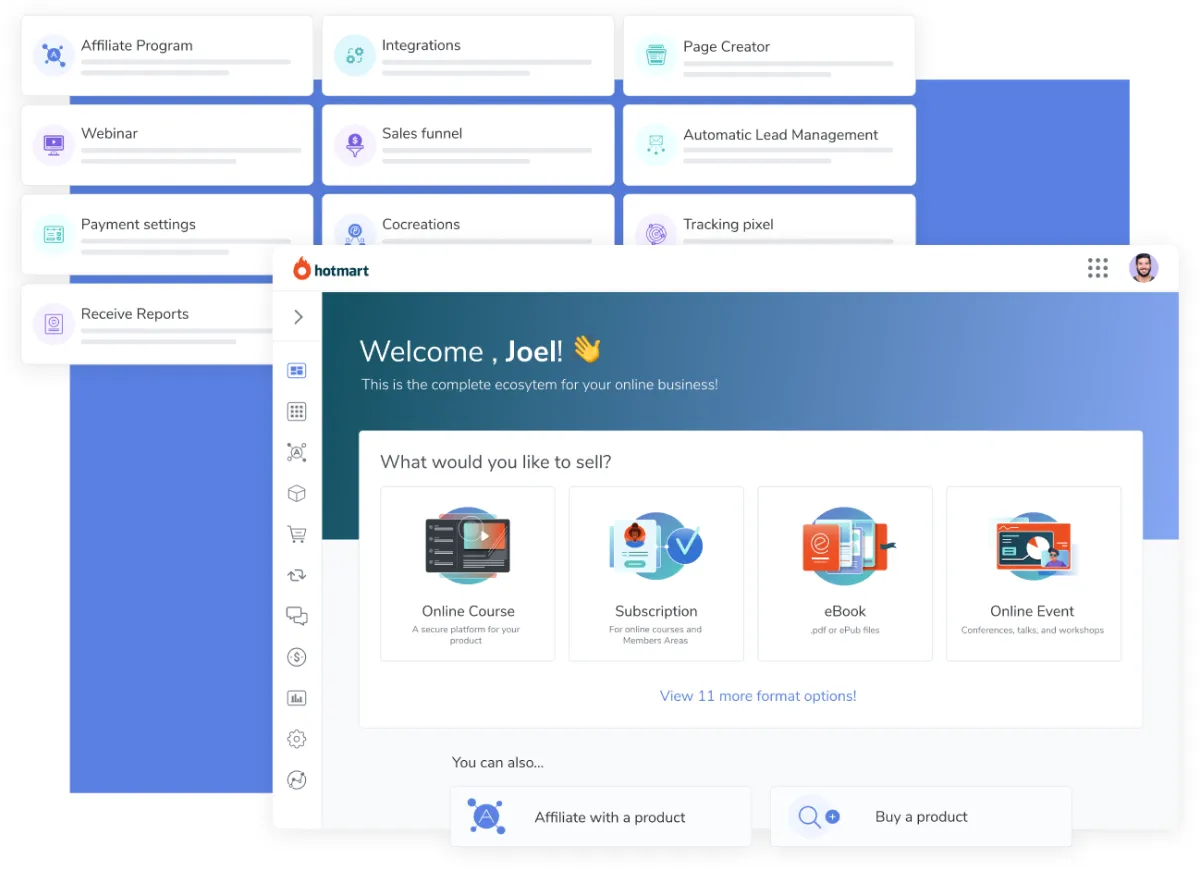Click View 11 more format options link
Viewport: 1200px width, 870px height.
(758, 696)
